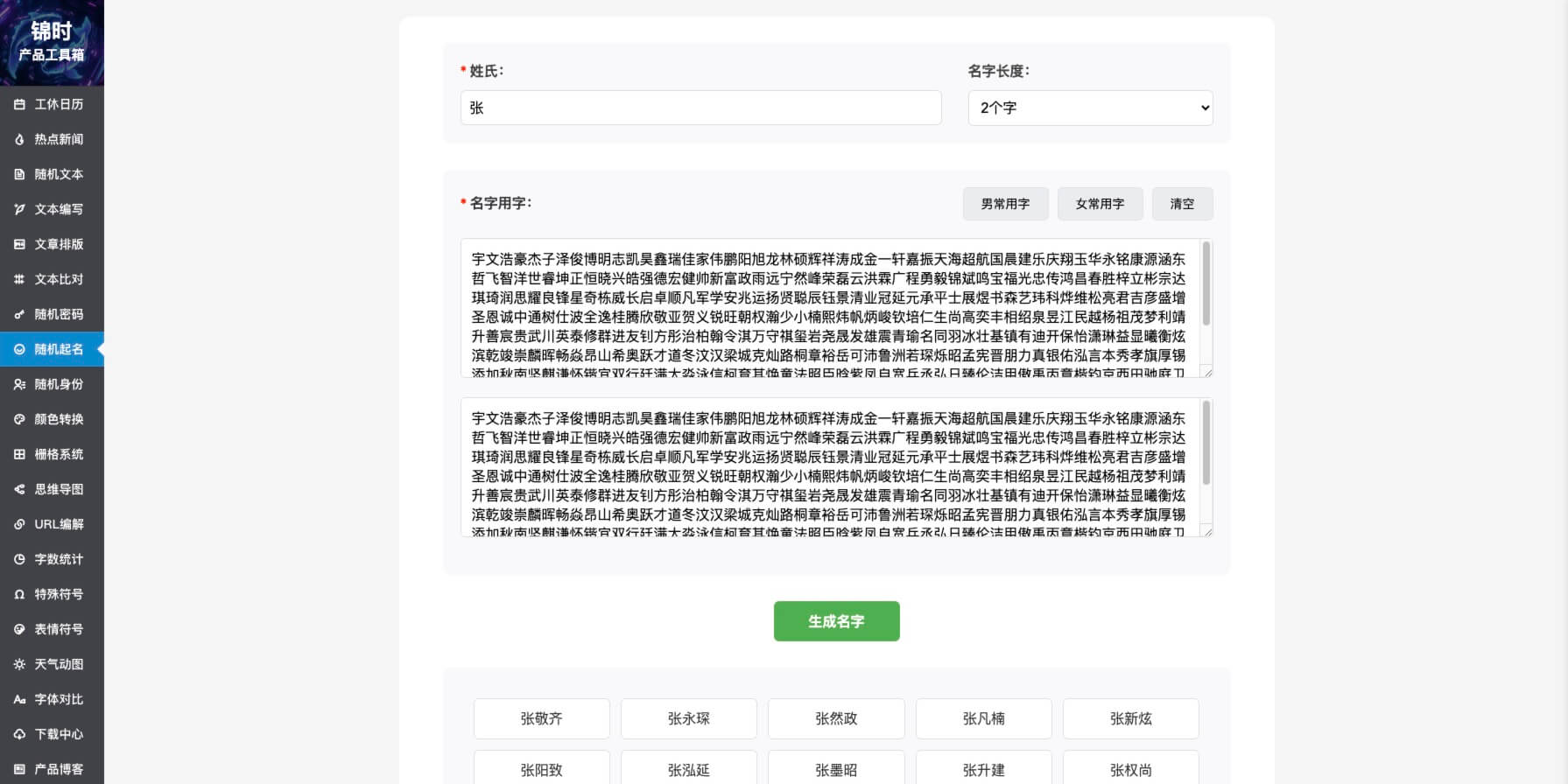Image resolution: width=1568 pixels, height=784 pixels.
Task: Go to 热点新闻 in the sidebar
Action: click(52, 139)
